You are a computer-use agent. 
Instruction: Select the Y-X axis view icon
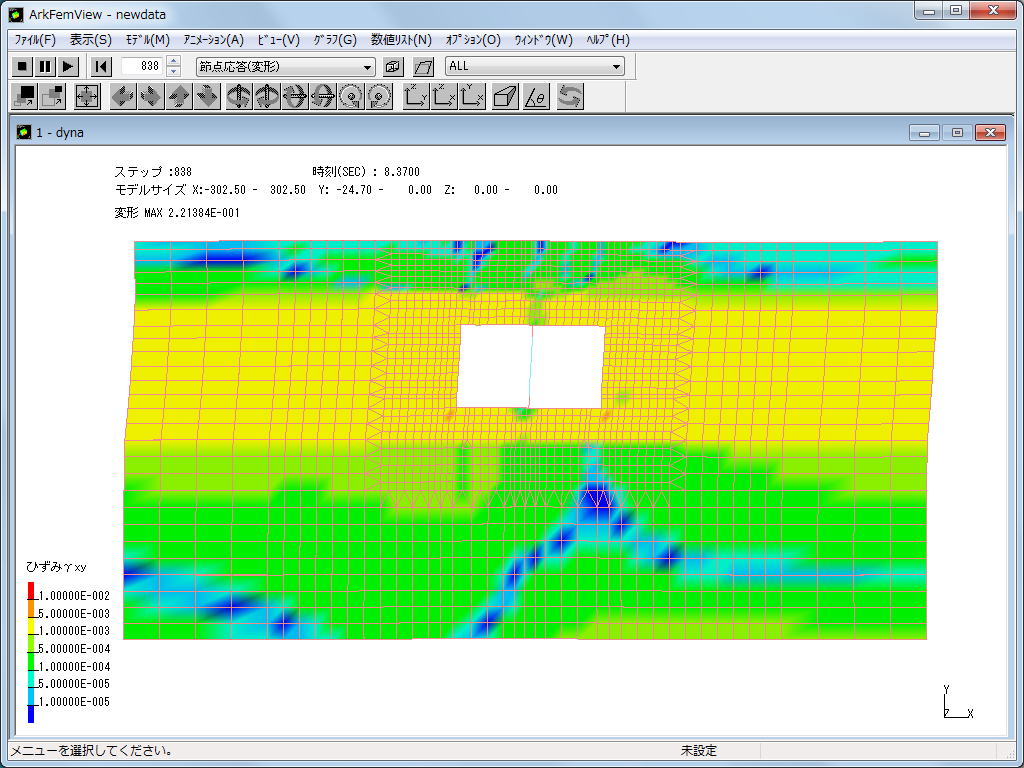click(473, 97)
